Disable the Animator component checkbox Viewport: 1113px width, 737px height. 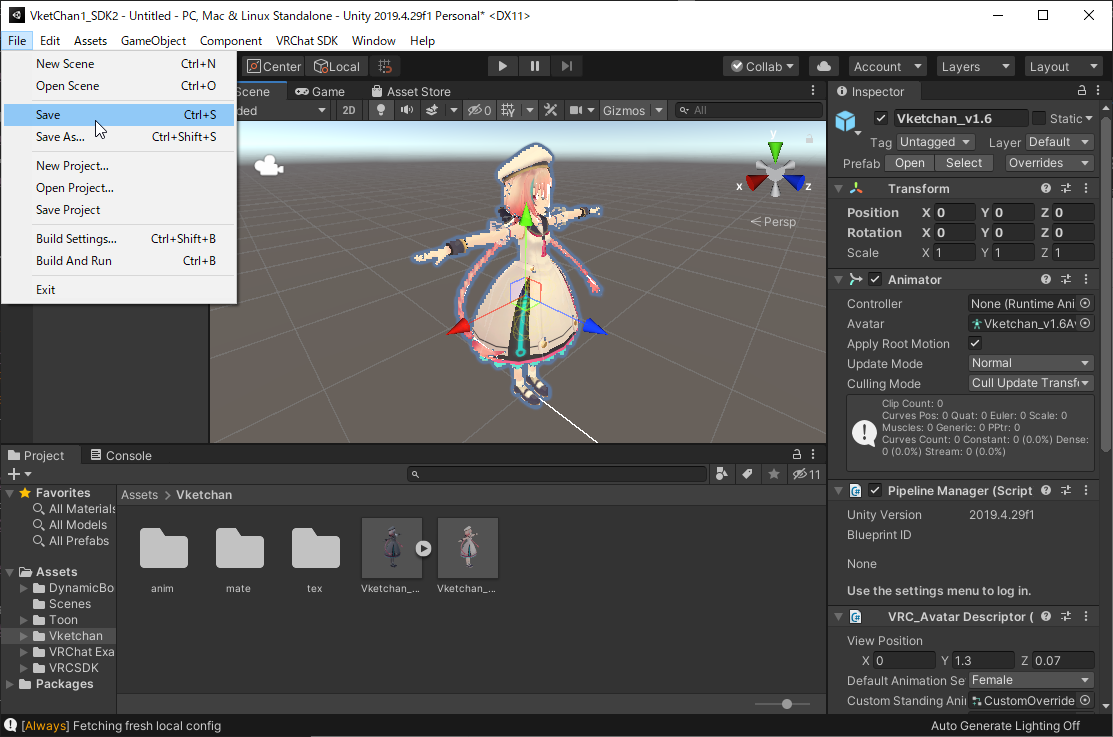click(875, 279)
